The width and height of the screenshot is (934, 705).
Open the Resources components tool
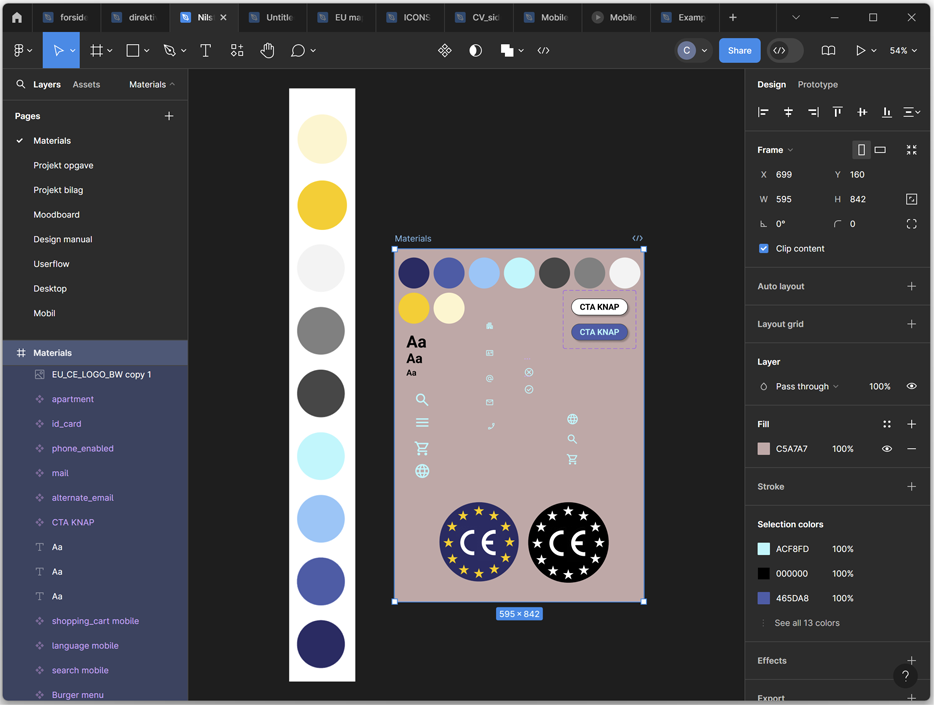coord(237,51)
